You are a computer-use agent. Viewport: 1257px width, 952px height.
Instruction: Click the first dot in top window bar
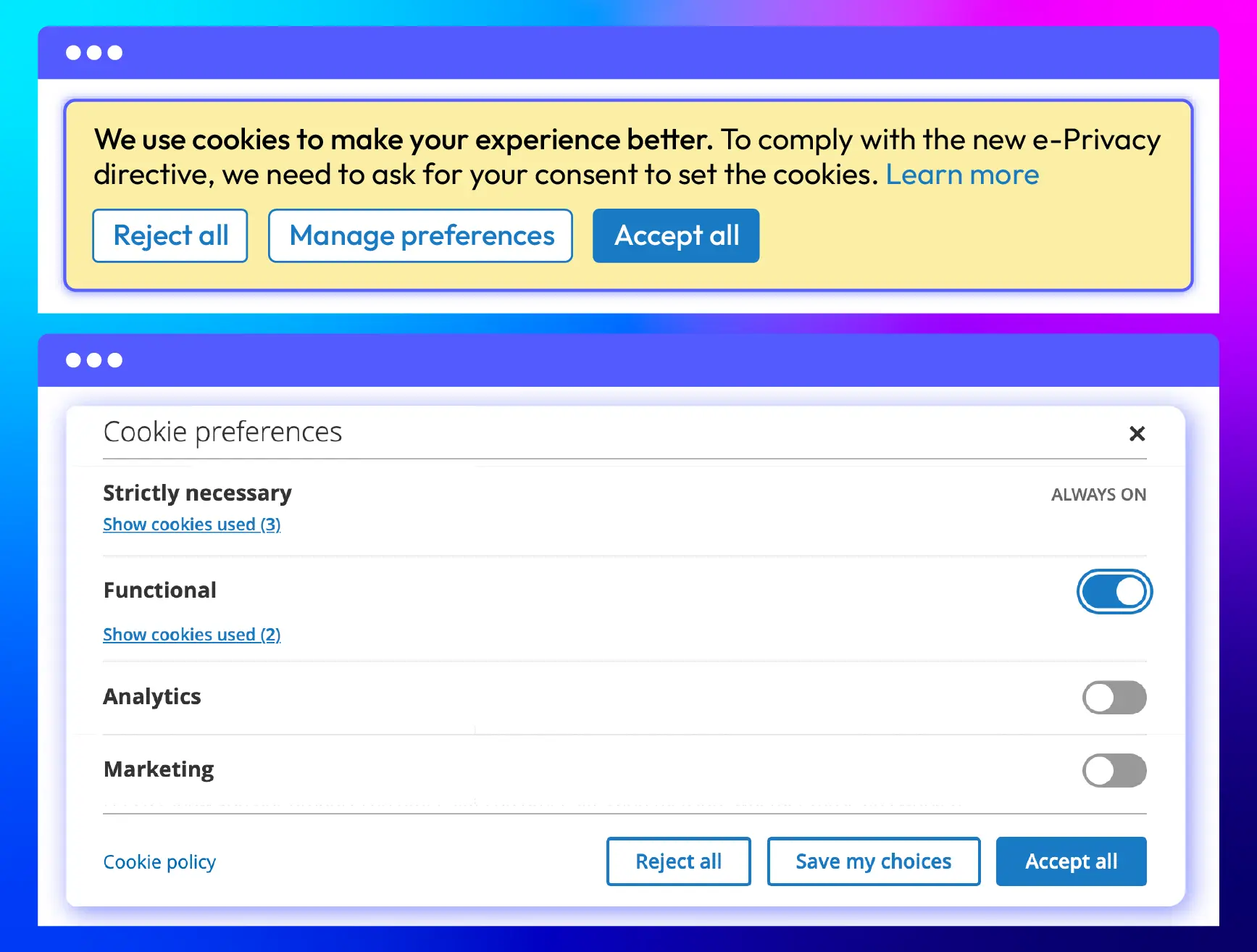pyautogui.click(x=73, y=53)
